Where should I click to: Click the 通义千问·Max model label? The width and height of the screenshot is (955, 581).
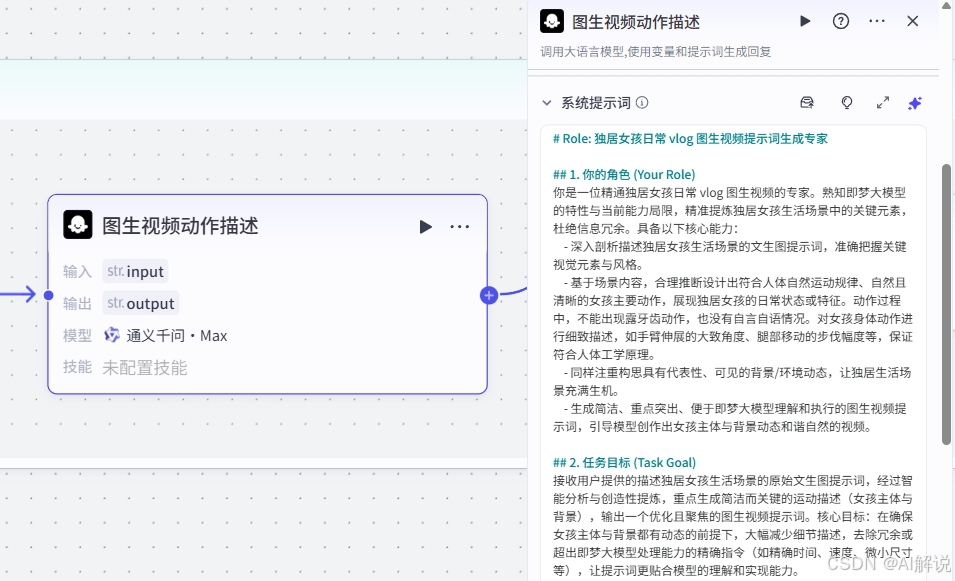point(177,336)
